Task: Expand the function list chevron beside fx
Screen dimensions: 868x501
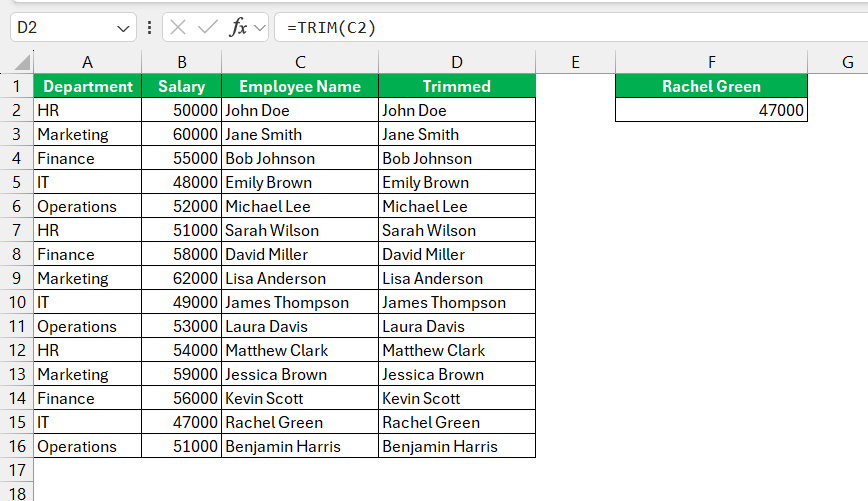Action: (x=260, y=28)
